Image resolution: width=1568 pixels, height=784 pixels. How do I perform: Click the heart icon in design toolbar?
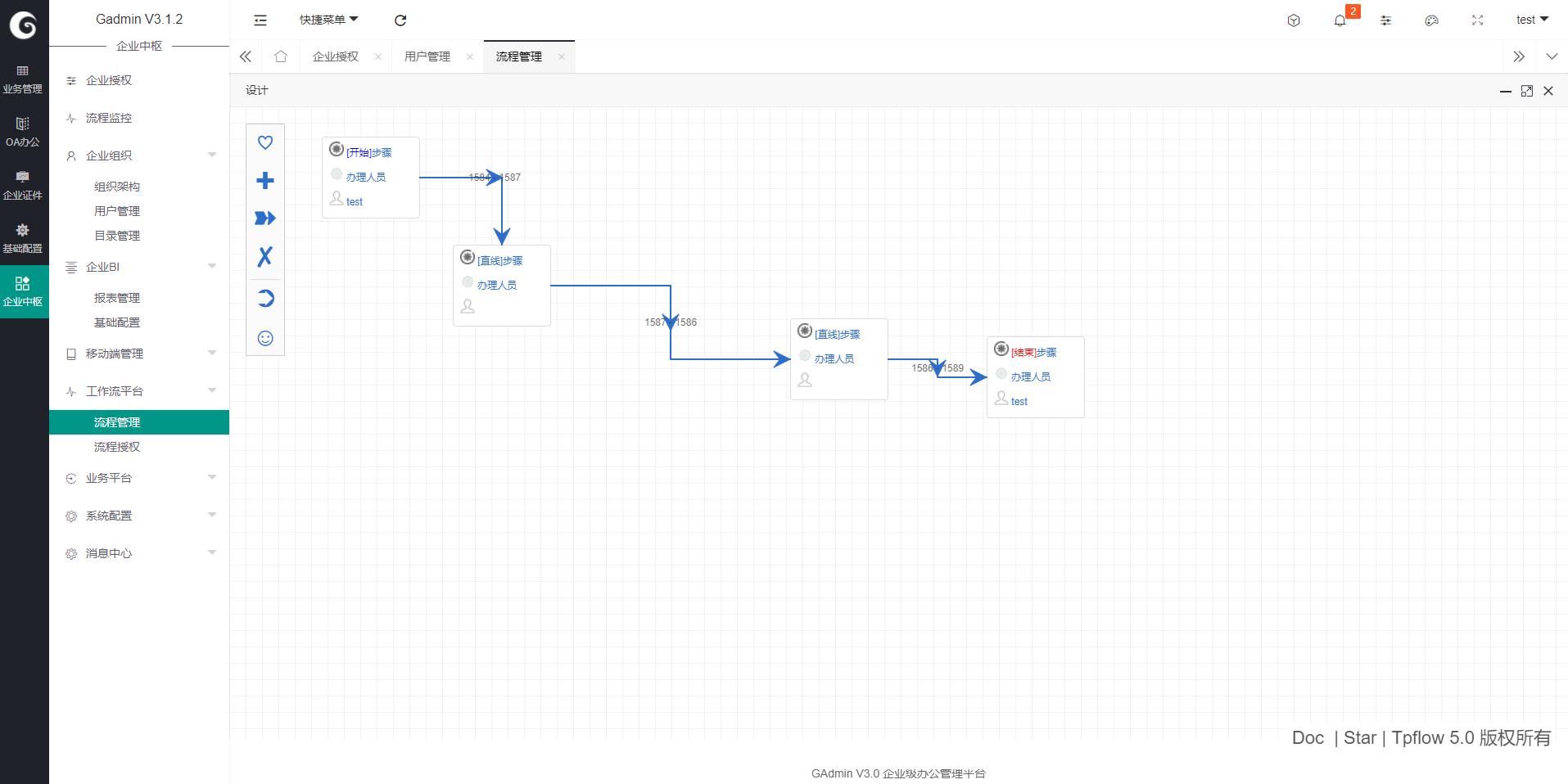[x=265, y=142]
